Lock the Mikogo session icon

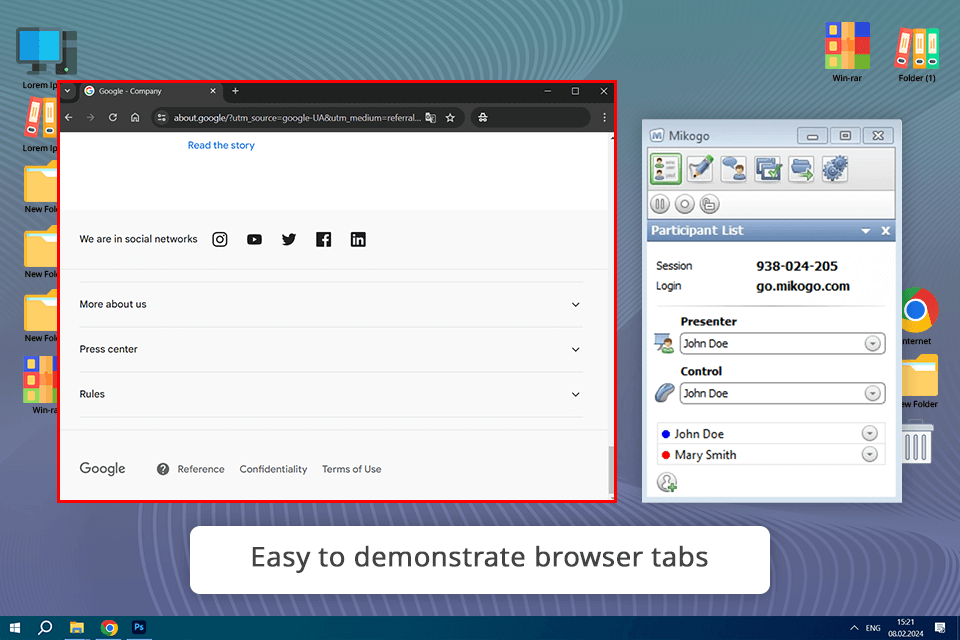pyautogui.click(x=709, y=204)
